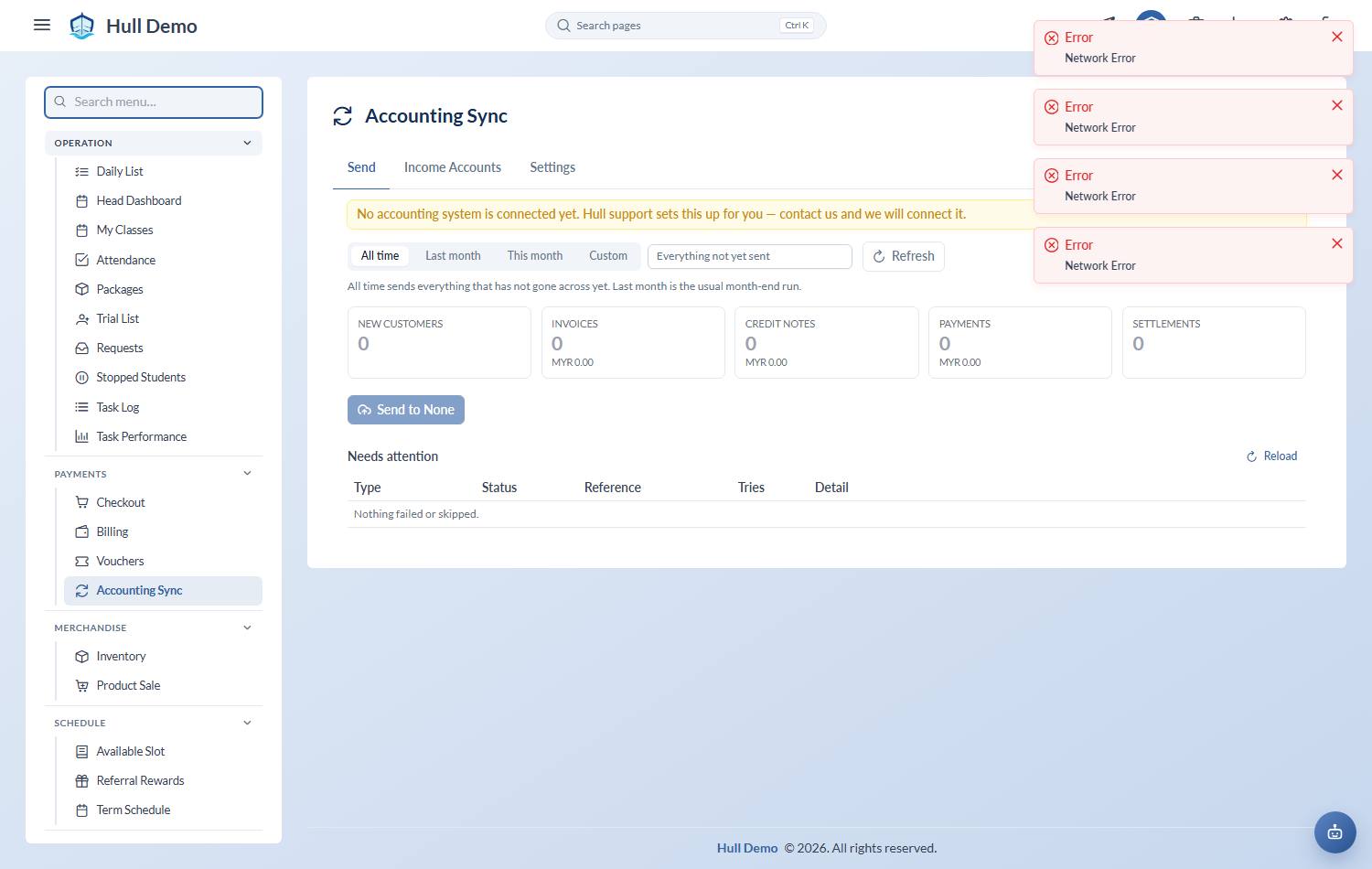Open Vouchers in the sidebar
The width and height of the screenshot is (1372, 869).
pos(163,561)
